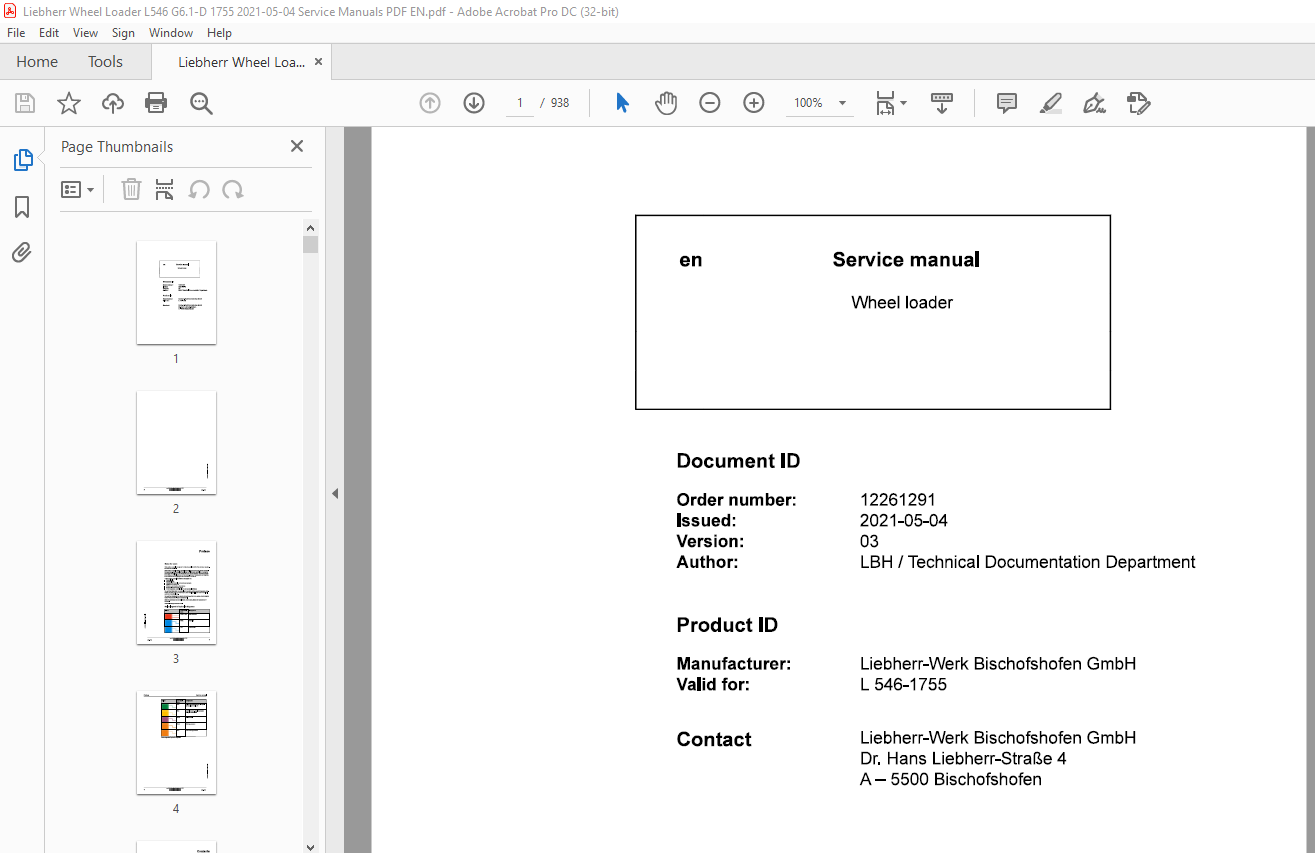Rotate page counterclockwise icon
This screenshot has width=1315, height=853.
pos(199,190)
